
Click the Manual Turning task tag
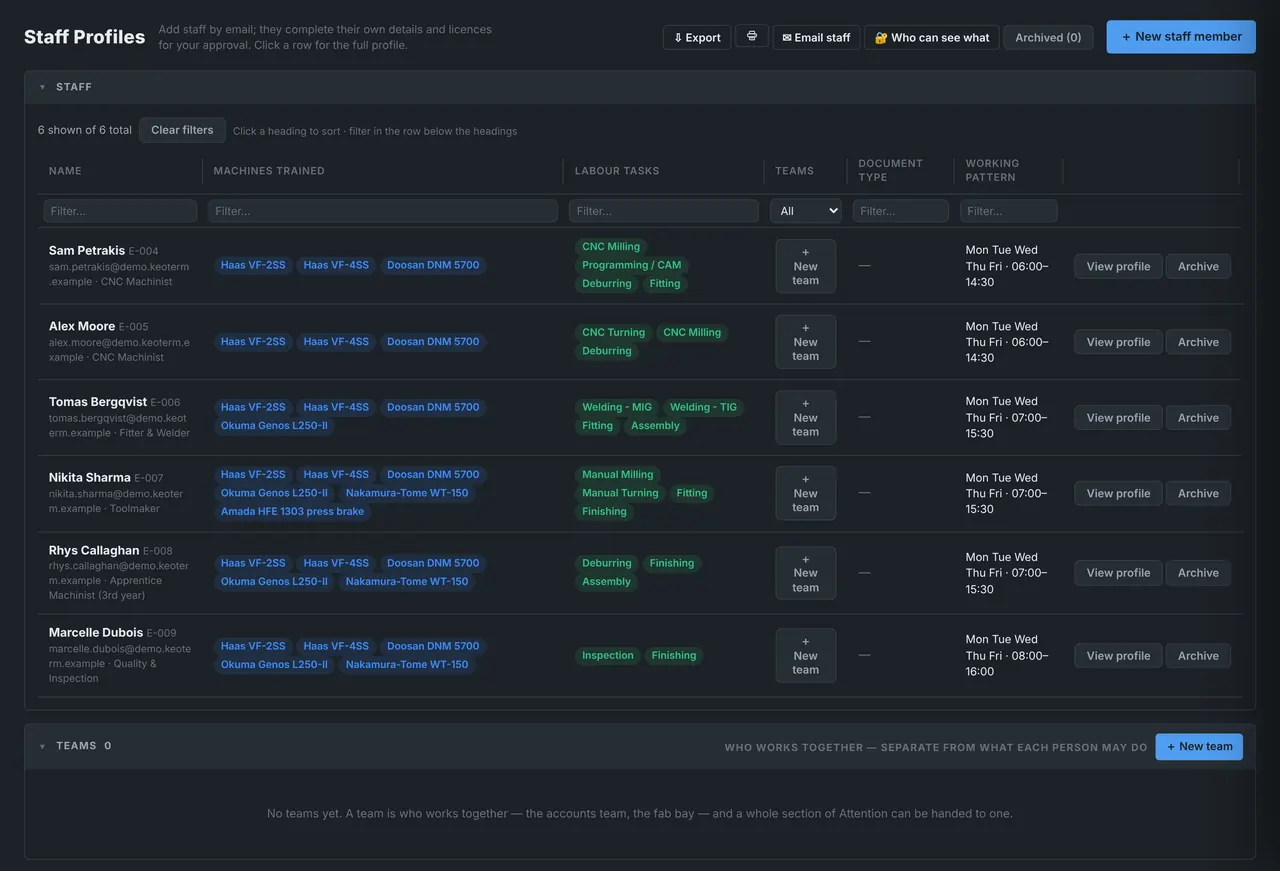point(620,493)
